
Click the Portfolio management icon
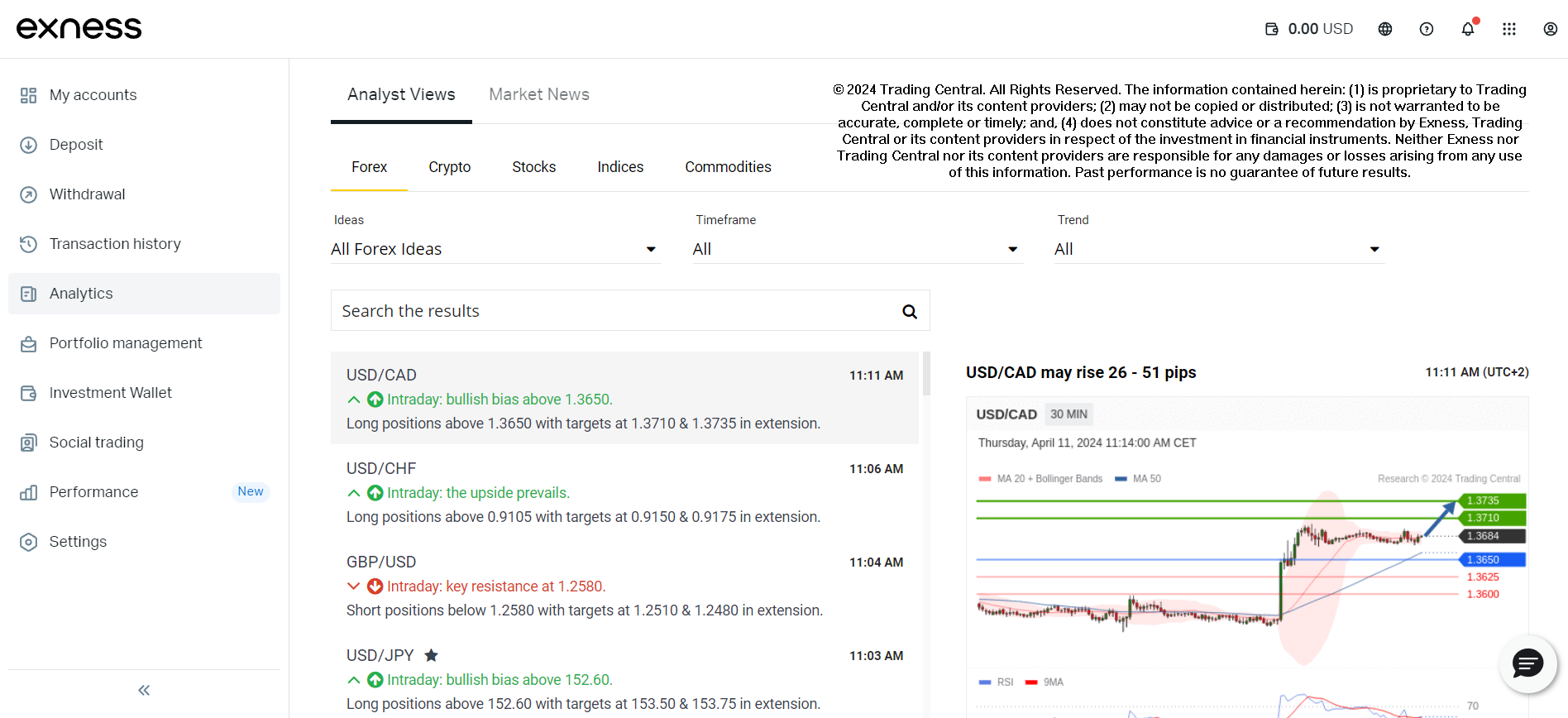tap(29, 343)
